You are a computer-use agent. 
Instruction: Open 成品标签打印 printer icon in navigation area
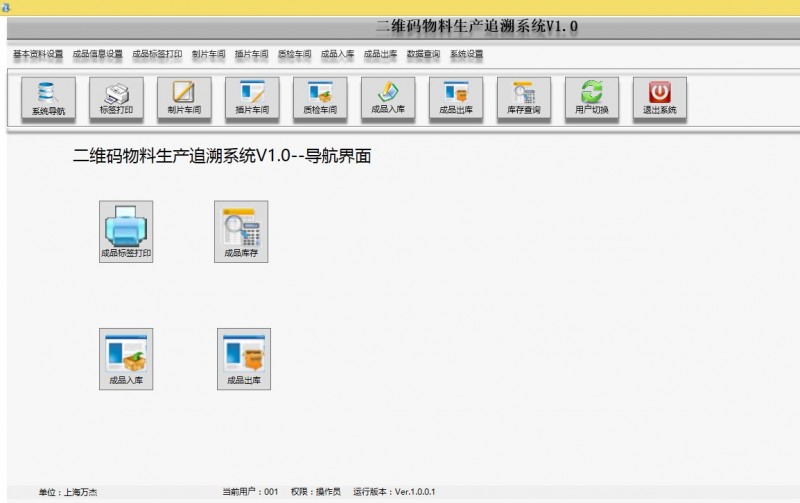point(126,231)
